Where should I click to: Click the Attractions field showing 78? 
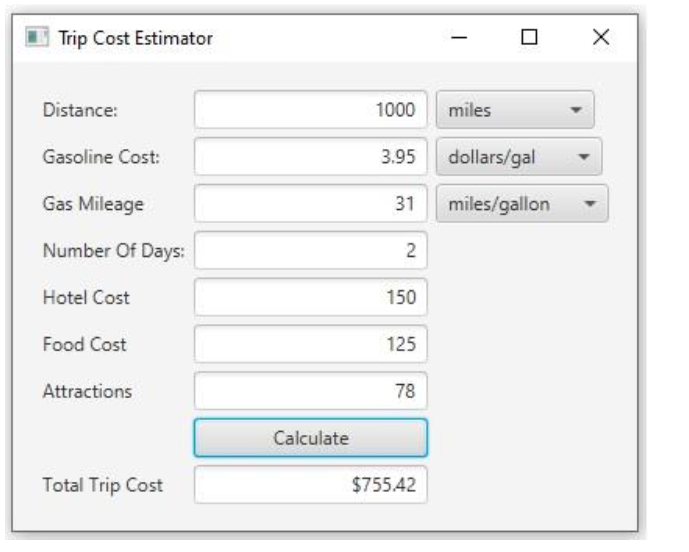pos(311,391)
